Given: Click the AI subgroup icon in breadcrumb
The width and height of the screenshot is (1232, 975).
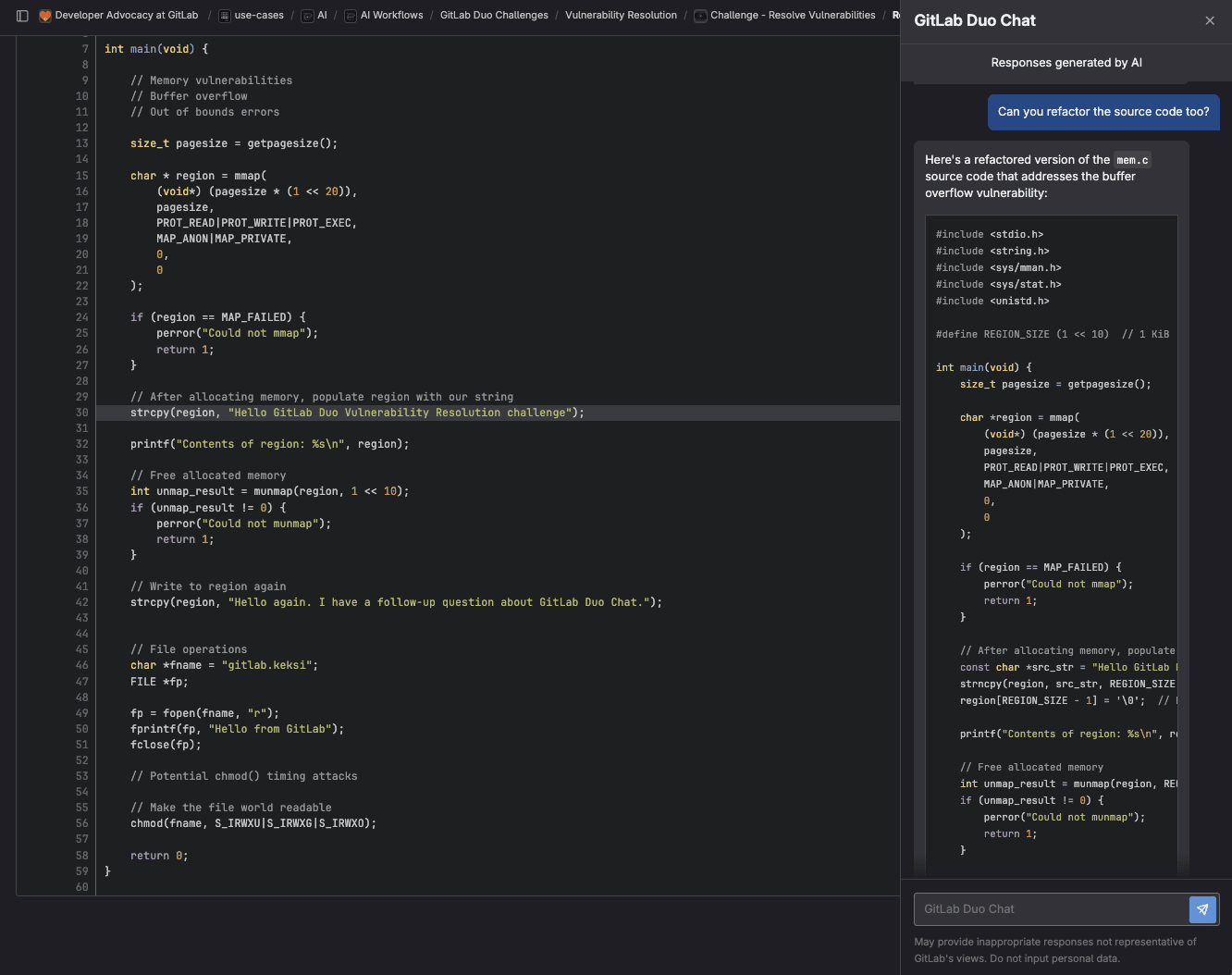Looking at the screenshot, I should (x=307, y=16).
